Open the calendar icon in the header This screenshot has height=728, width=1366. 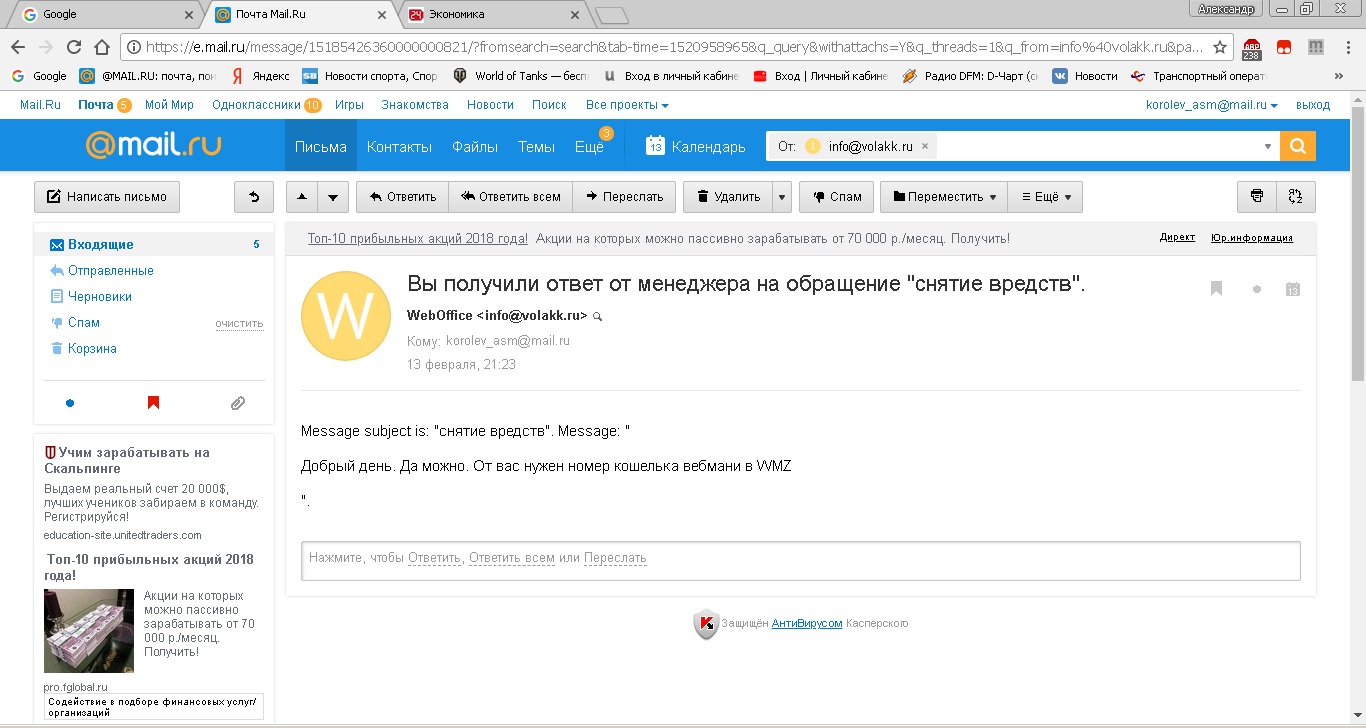pos(655,146)
